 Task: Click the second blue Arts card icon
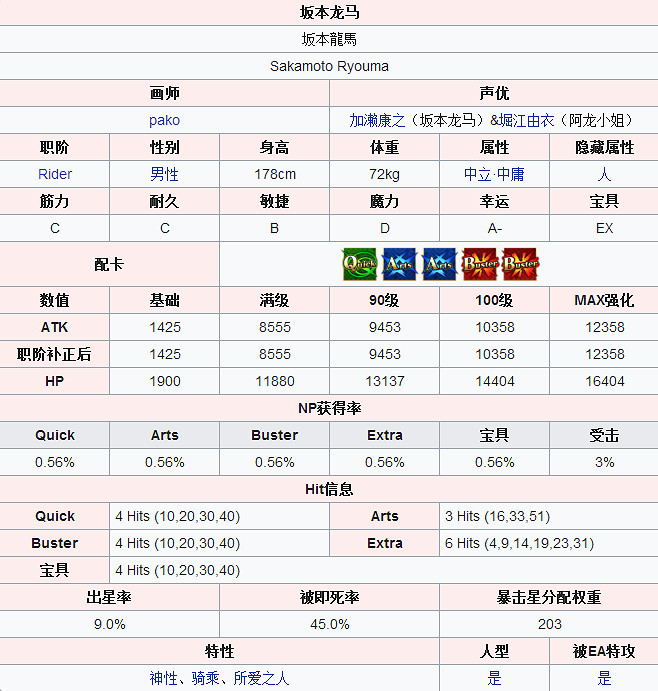tap(439, 264)
